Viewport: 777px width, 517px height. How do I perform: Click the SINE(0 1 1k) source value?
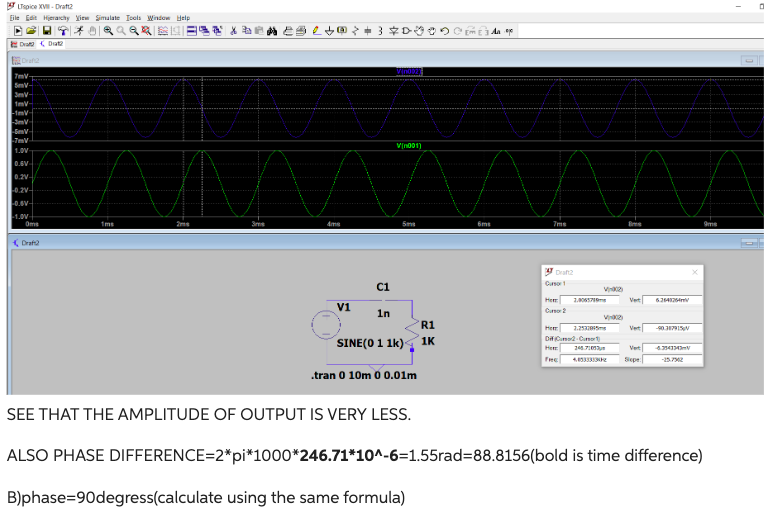tap(370, 343)
